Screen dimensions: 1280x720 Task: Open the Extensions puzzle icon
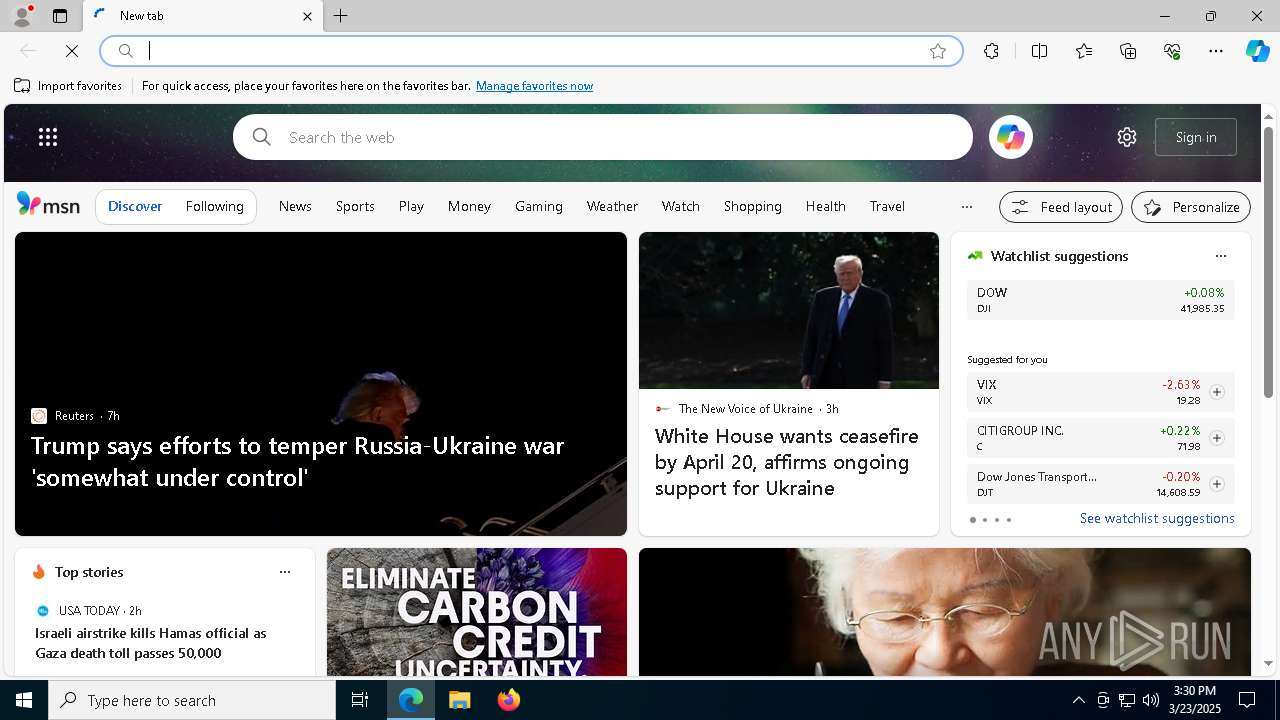[991, 51]
